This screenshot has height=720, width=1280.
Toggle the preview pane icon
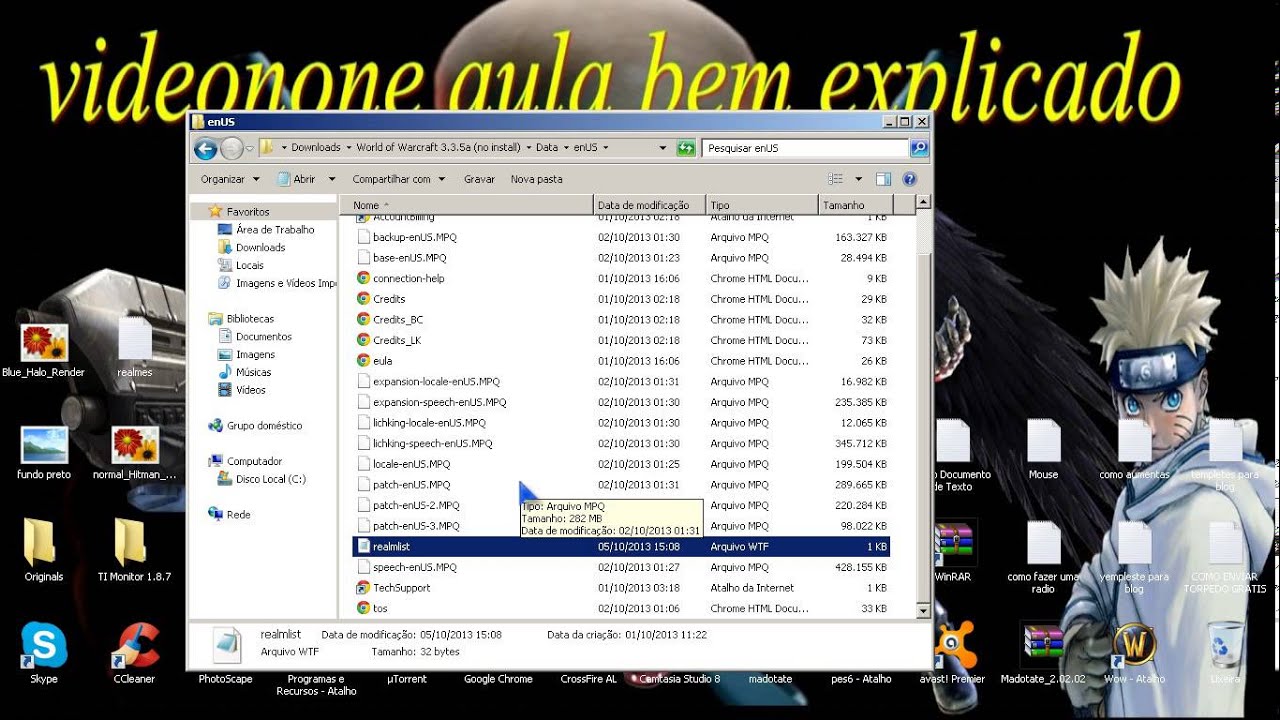[x=883, y=179]
